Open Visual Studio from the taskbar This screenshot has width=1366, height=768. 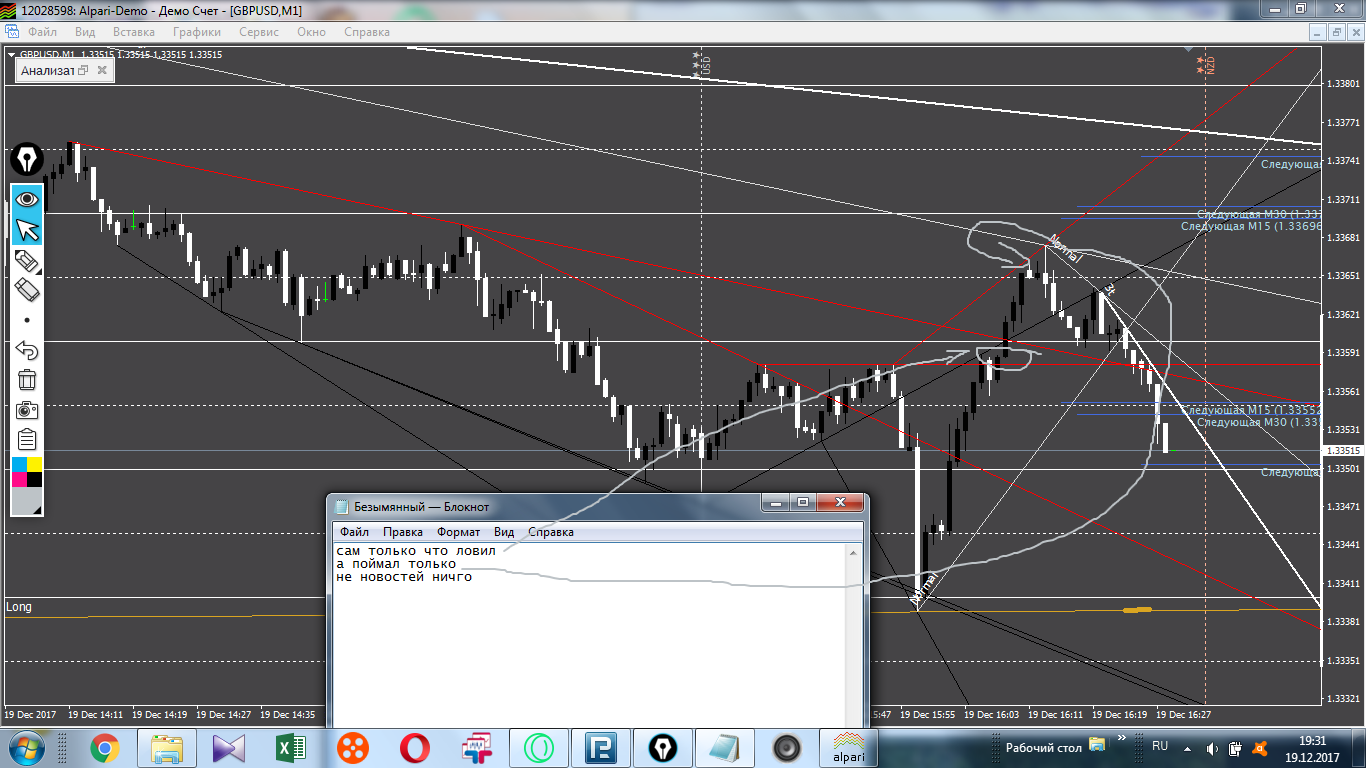click(228, 747)
